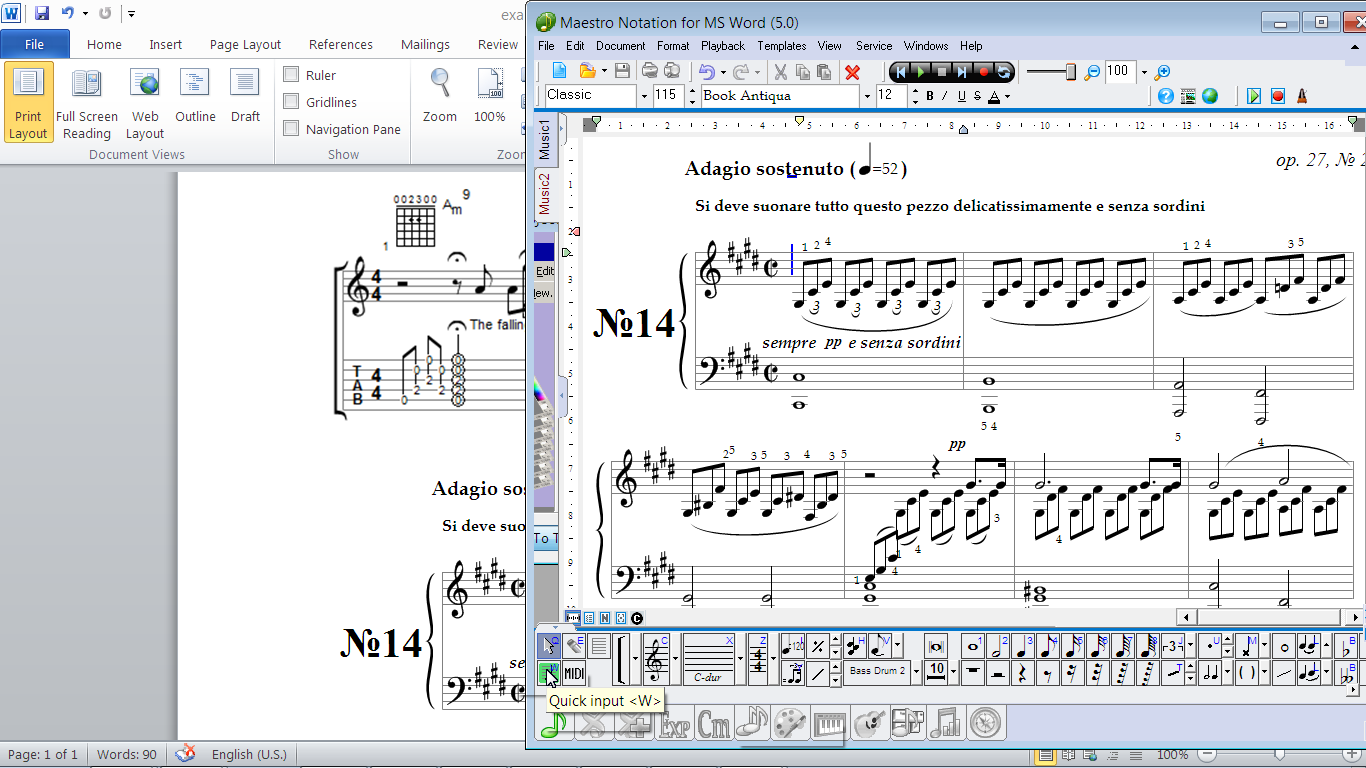Check the Navigation Pane box
This screenshot has height=768, width=1366.
[x=289, y=128]
